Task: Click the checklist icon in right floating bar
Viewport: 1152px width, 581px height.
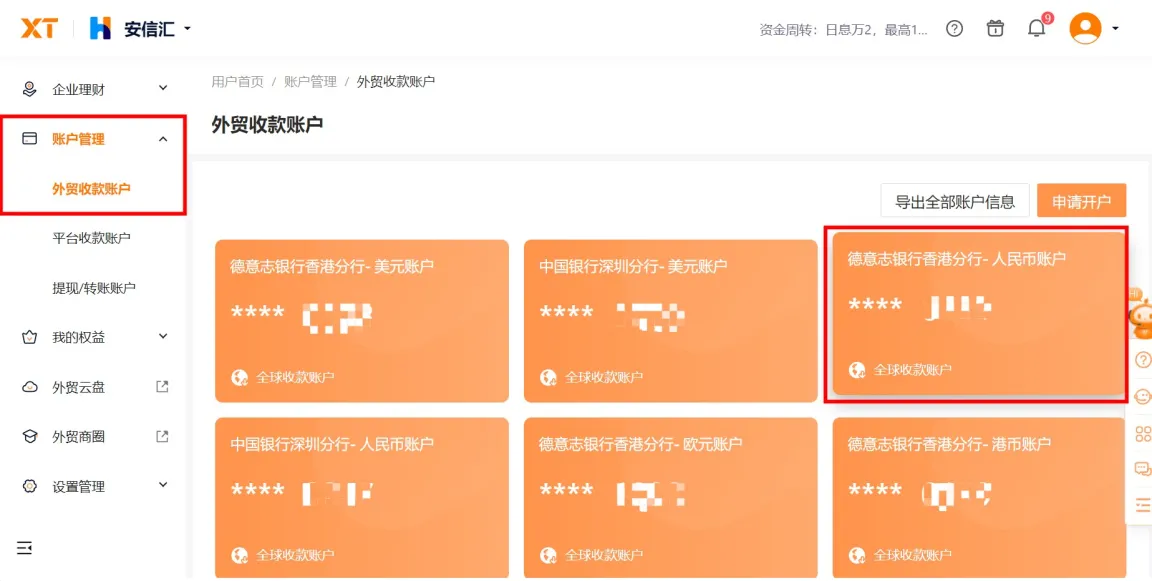Action: (x=1143, y=504)
